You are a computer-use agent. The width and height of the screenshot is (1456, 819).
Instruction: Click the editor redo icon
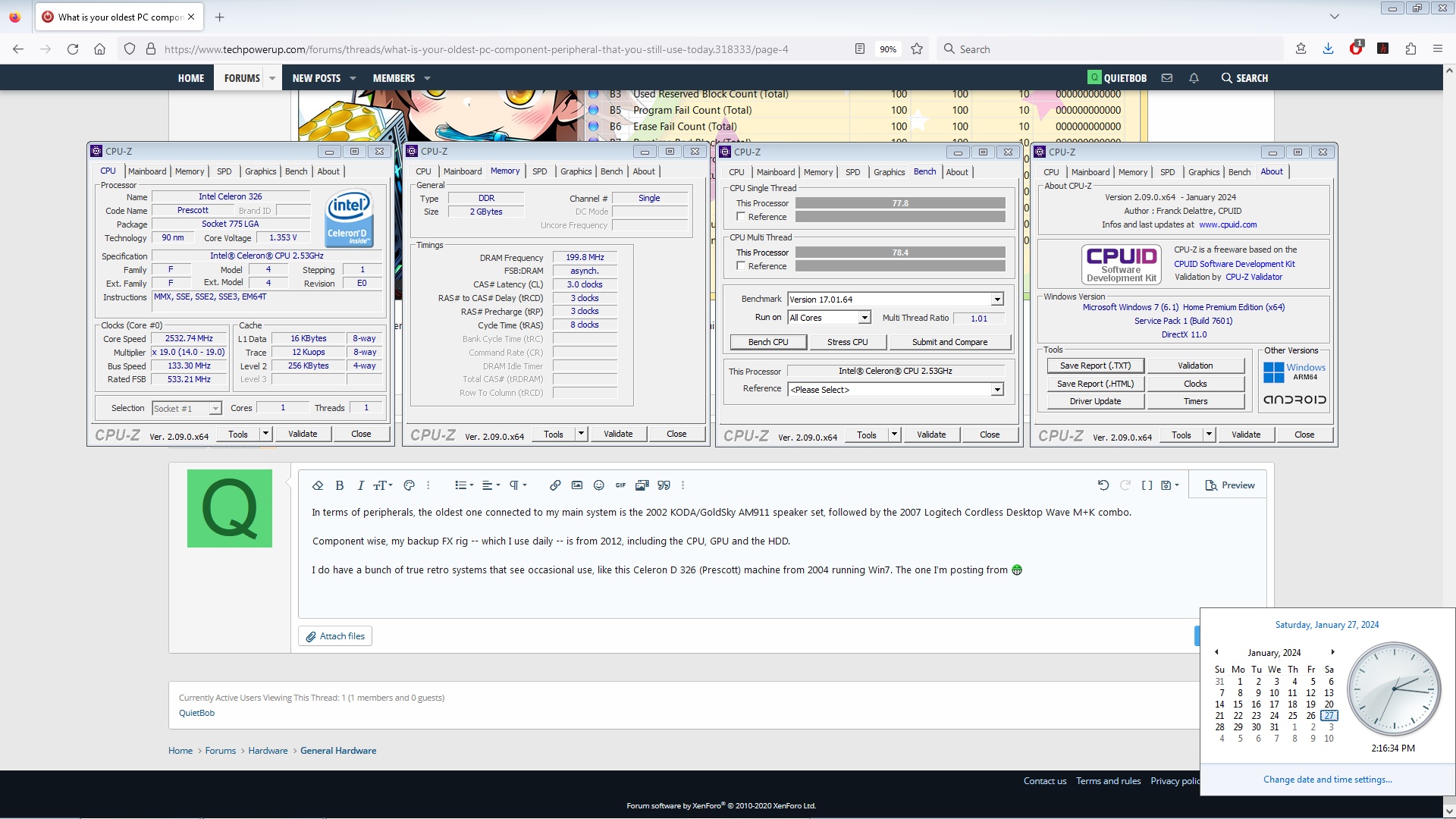coord(1125,485)
